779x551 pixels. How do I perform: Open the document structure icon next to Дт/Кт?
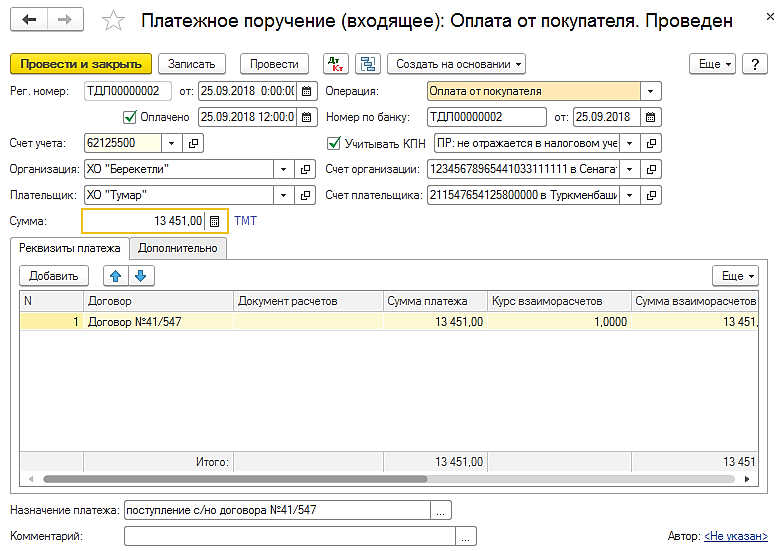click(367, 64)
